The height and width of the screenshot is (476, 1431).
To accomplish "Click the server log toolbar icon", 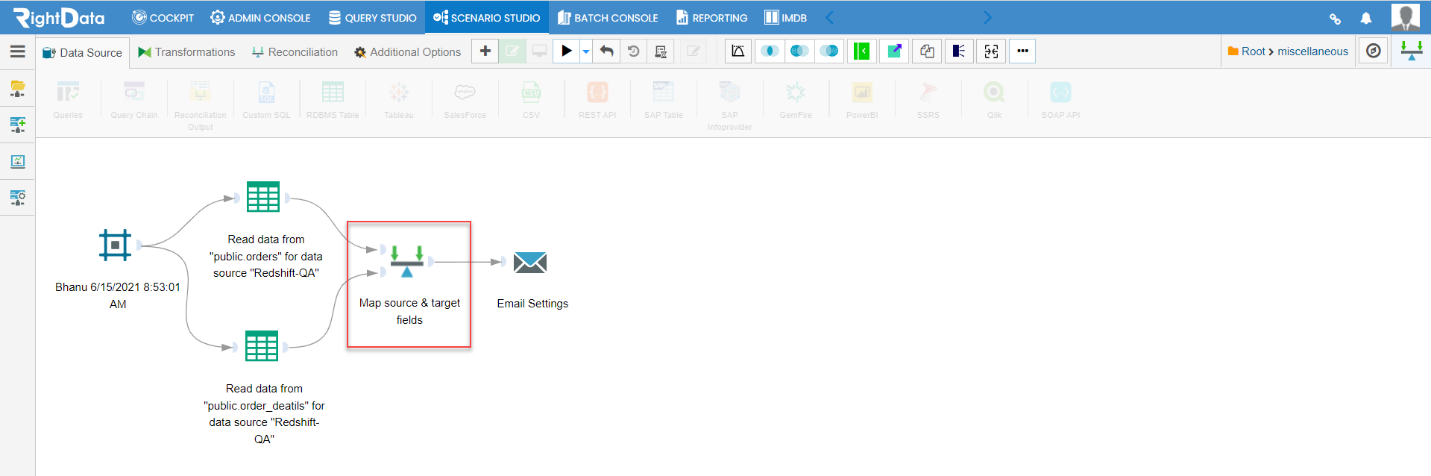I will [660, 51].
